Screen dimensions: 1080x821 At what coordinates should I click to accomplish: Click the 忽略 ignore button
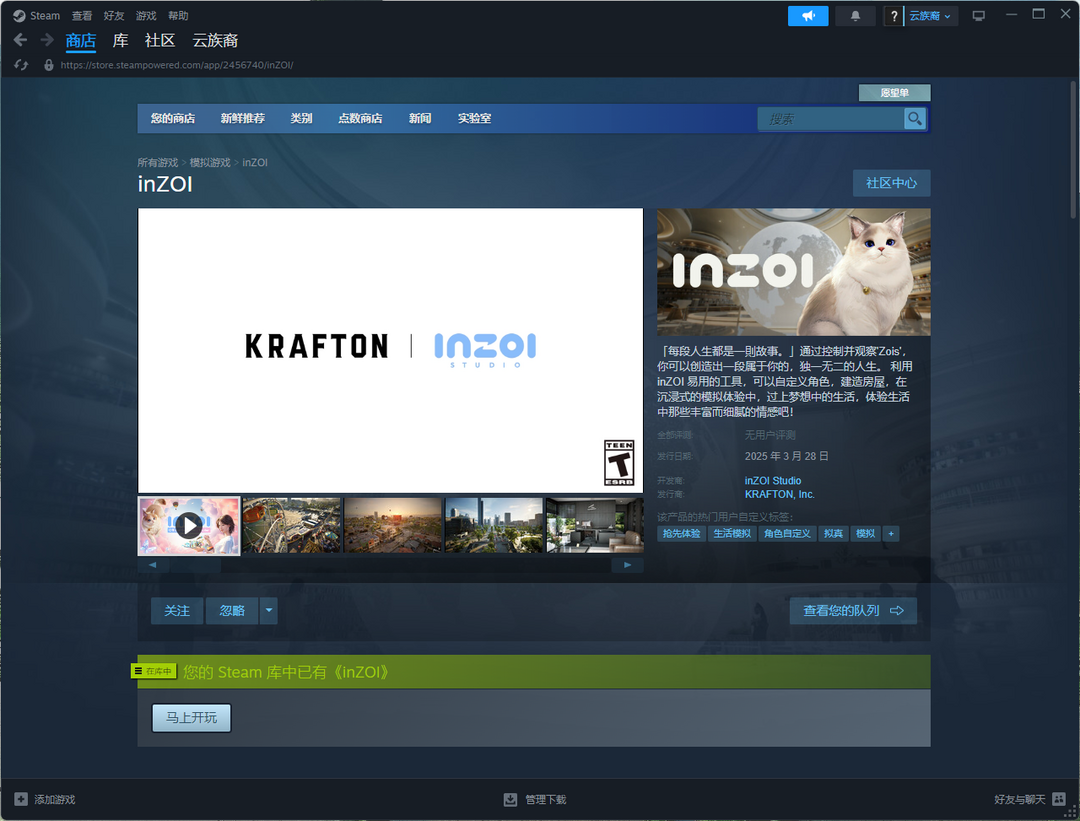click(x=232, y=610)
